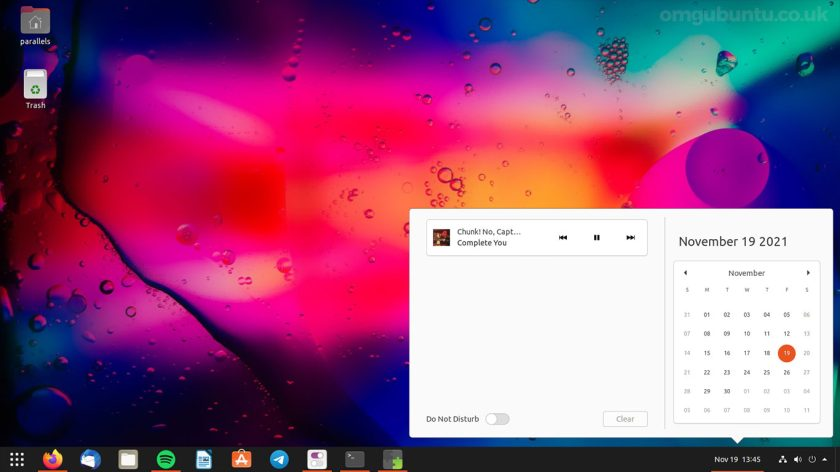Image resolution: width=840 pixels, height=472 pixels.
Task: Select November 30 in calendar
Action: [x=727, y=391]
